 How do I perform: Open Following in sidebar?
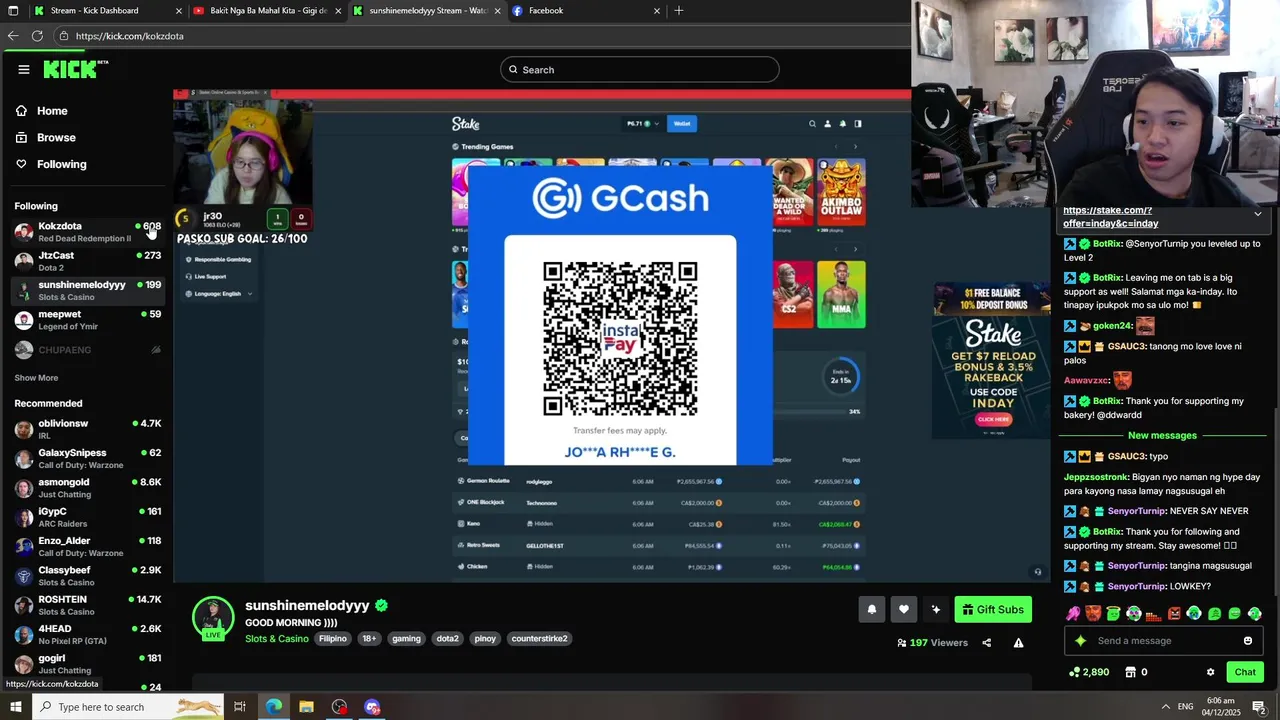pyautogui.click(x=62, y=164)
